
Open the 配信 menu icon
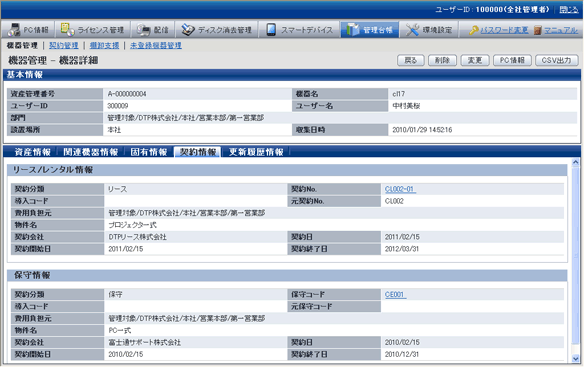(x=143, y=29)
